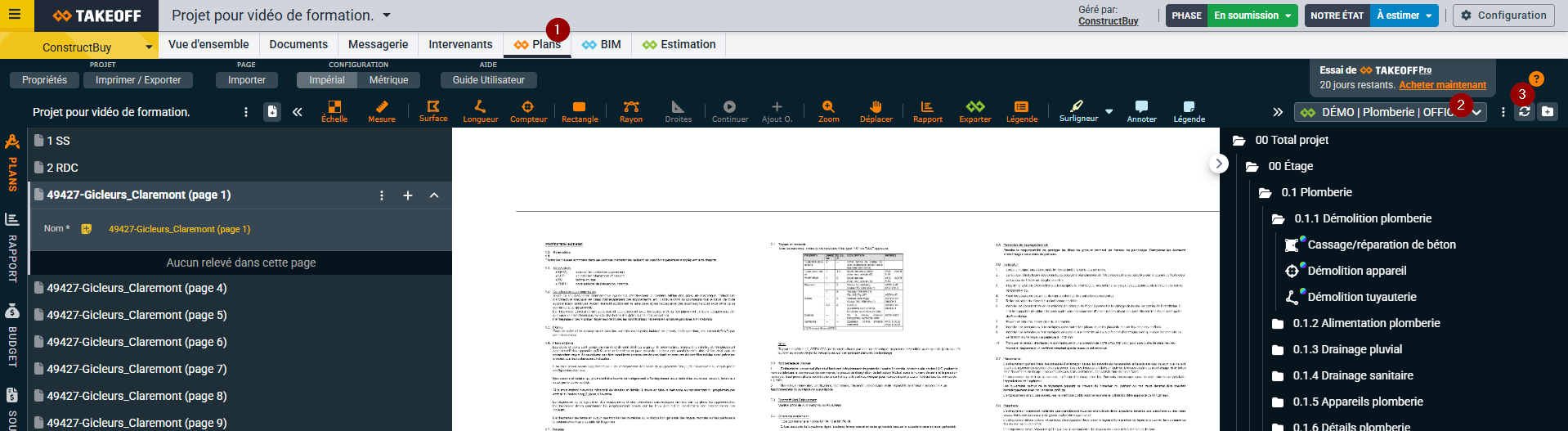This screenshot has height=431, width=1568.
Task: Switch units to Métrique
Action: click(x=388, y=80)
